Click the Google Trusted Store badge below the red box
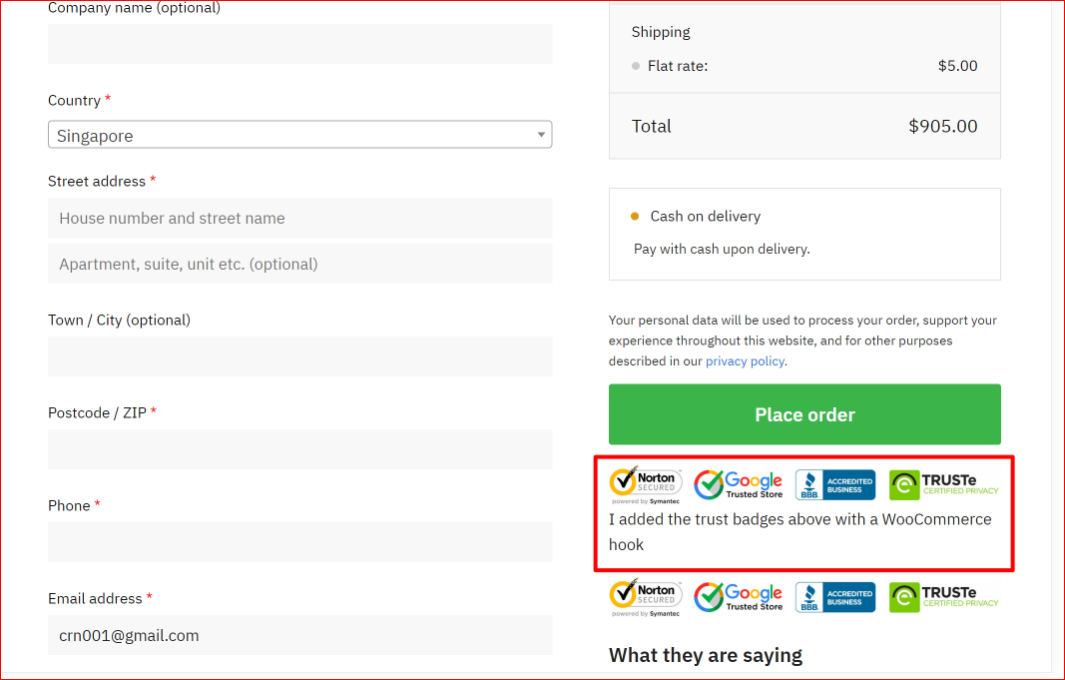The image size is (1065, 680). 738,598
